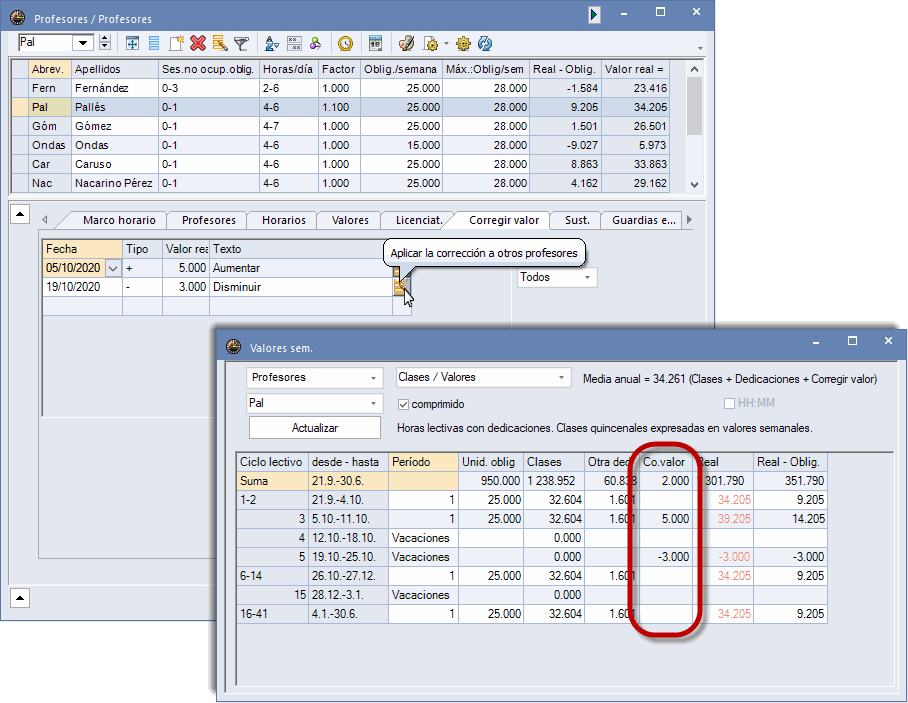The image size is (908, 703).
Task: Click the Apellidos column header
Action: point(115,69)
